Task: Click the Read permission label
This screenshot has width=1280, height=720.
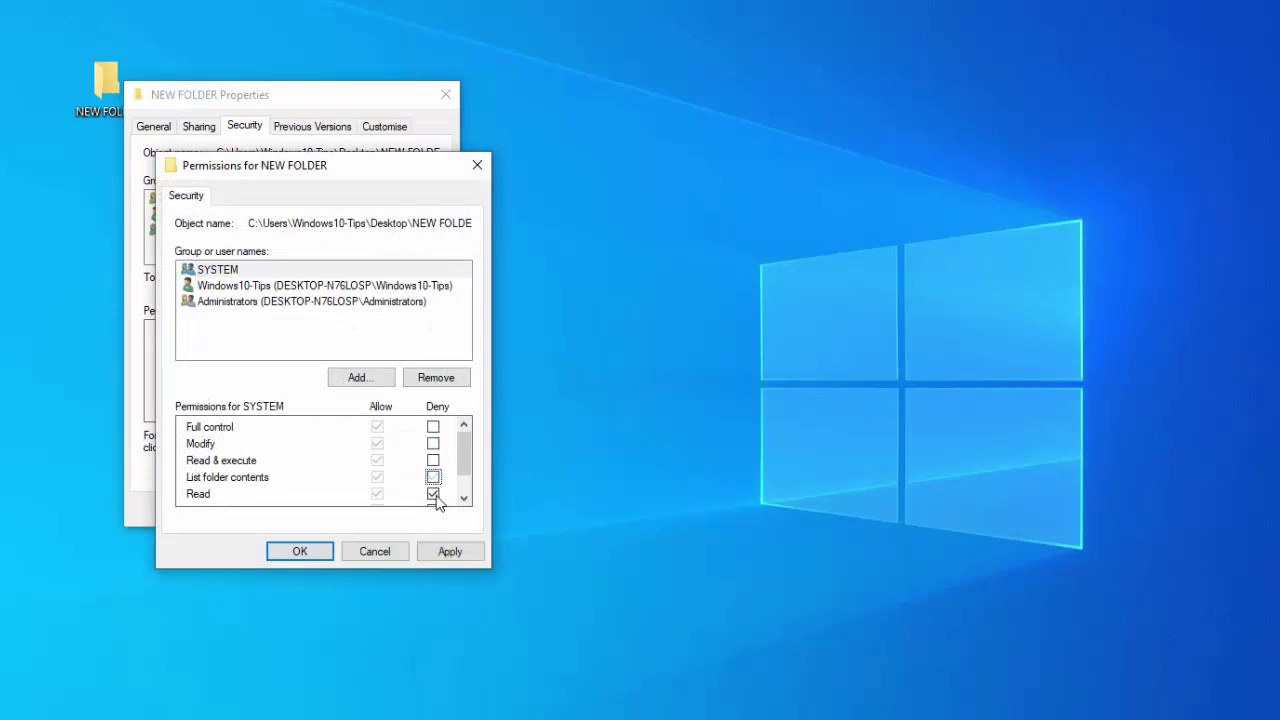Action: coord(198,494)
